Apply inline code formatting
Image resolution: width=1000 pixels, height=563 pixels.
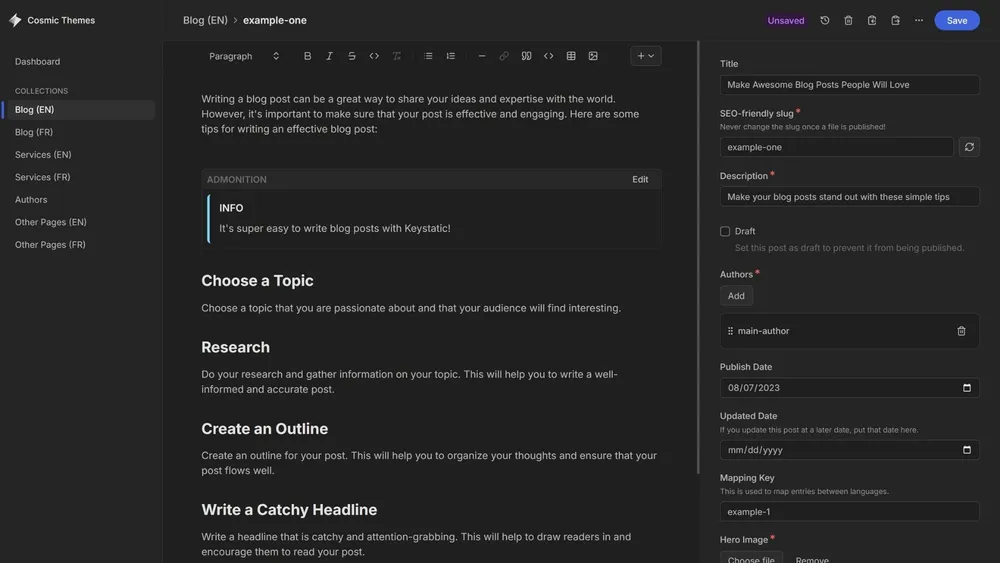tap(374, 56)
